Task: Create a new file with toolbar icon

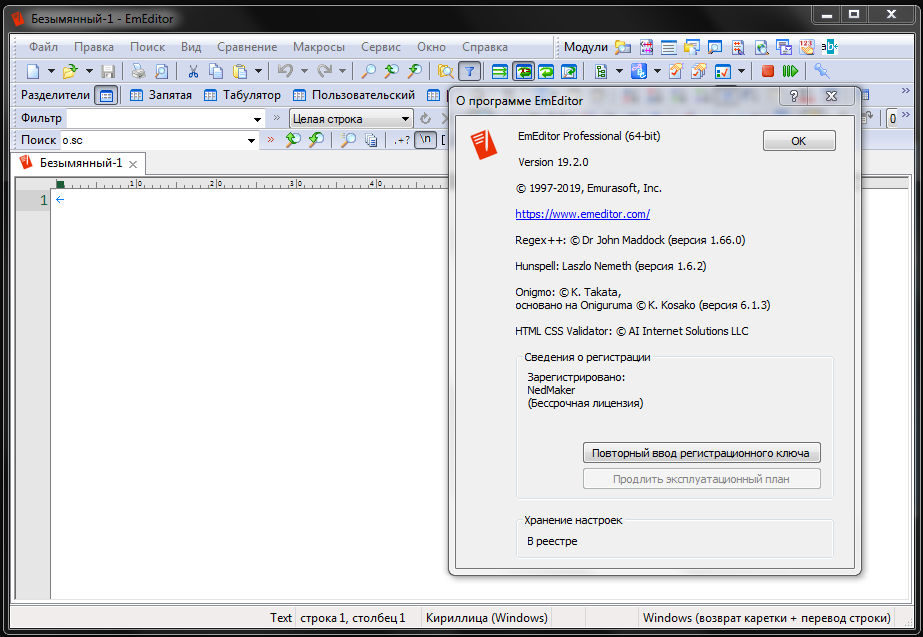Action: point(33,72)
